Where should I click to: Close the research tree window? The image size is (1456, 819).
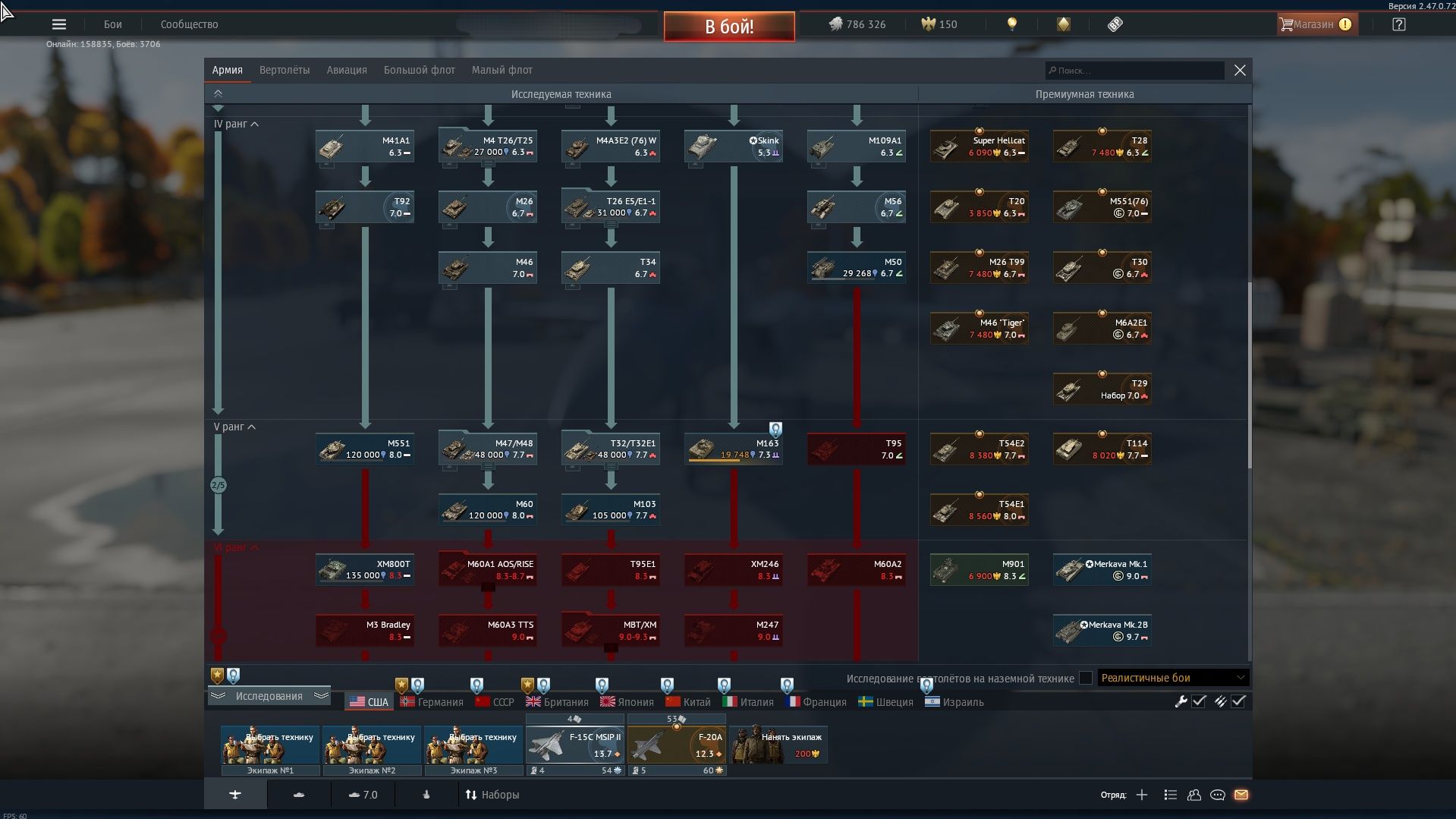tap(1240, 71)
